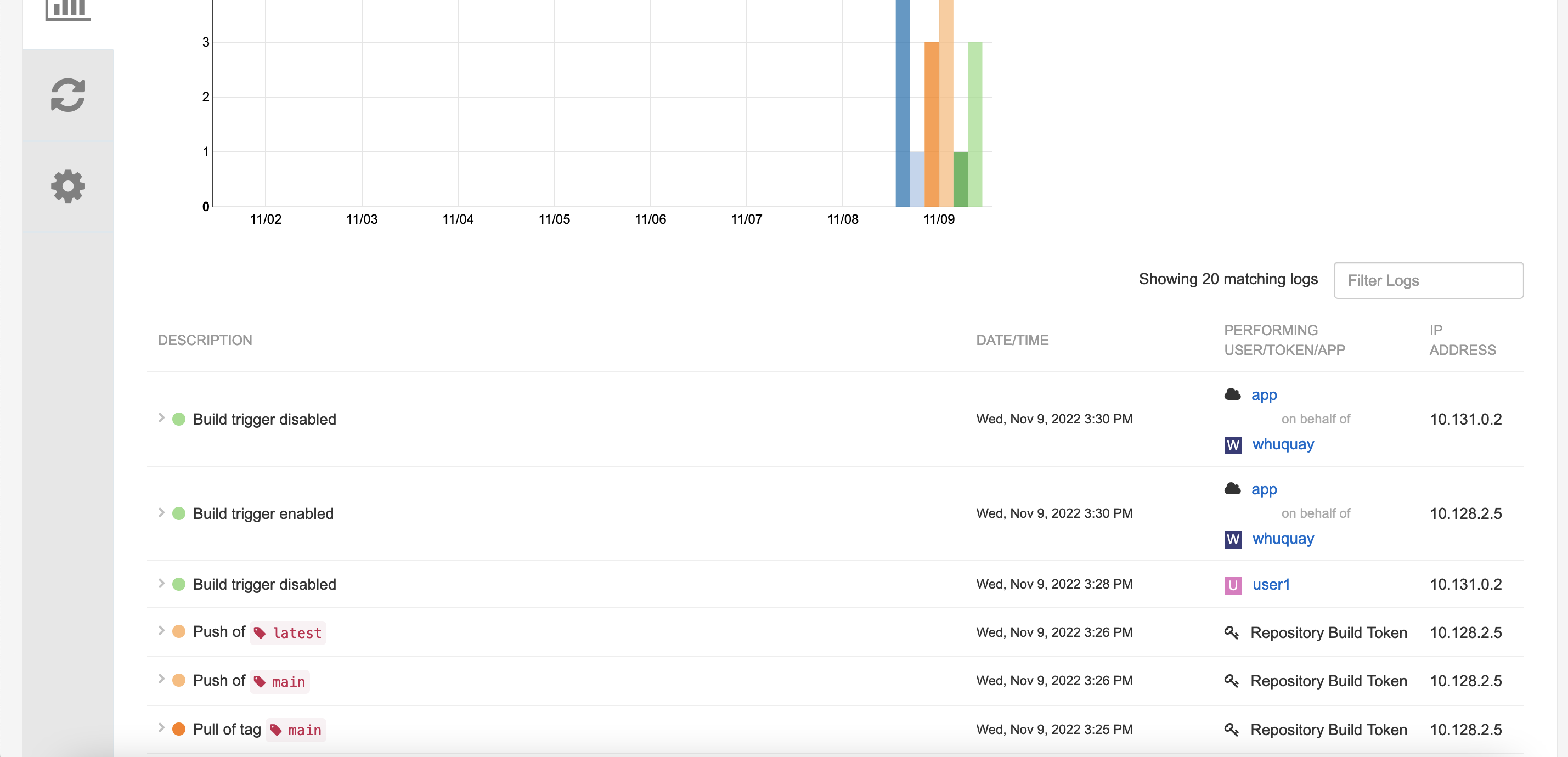Click the cloud icon beside first app entry
The height and width of the screenshot is (757, 1568).
[x=1232, y=394]
